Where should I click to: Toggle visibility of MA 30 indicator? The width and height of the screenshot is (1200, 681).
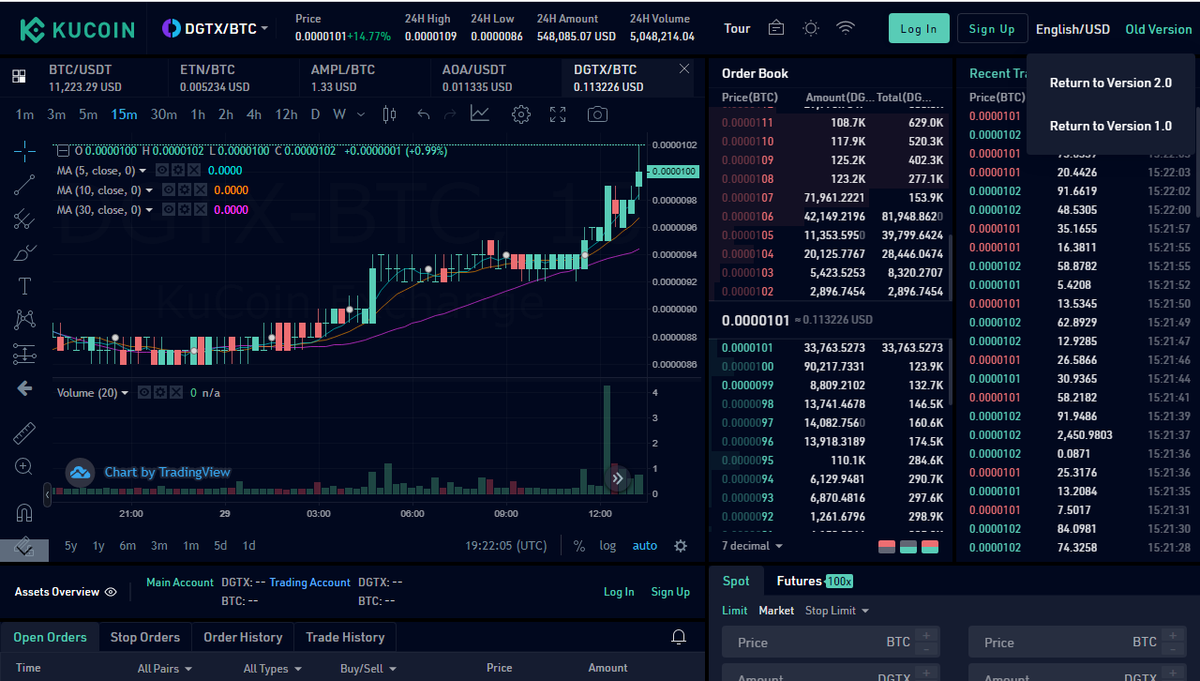(x=169, y=210)
